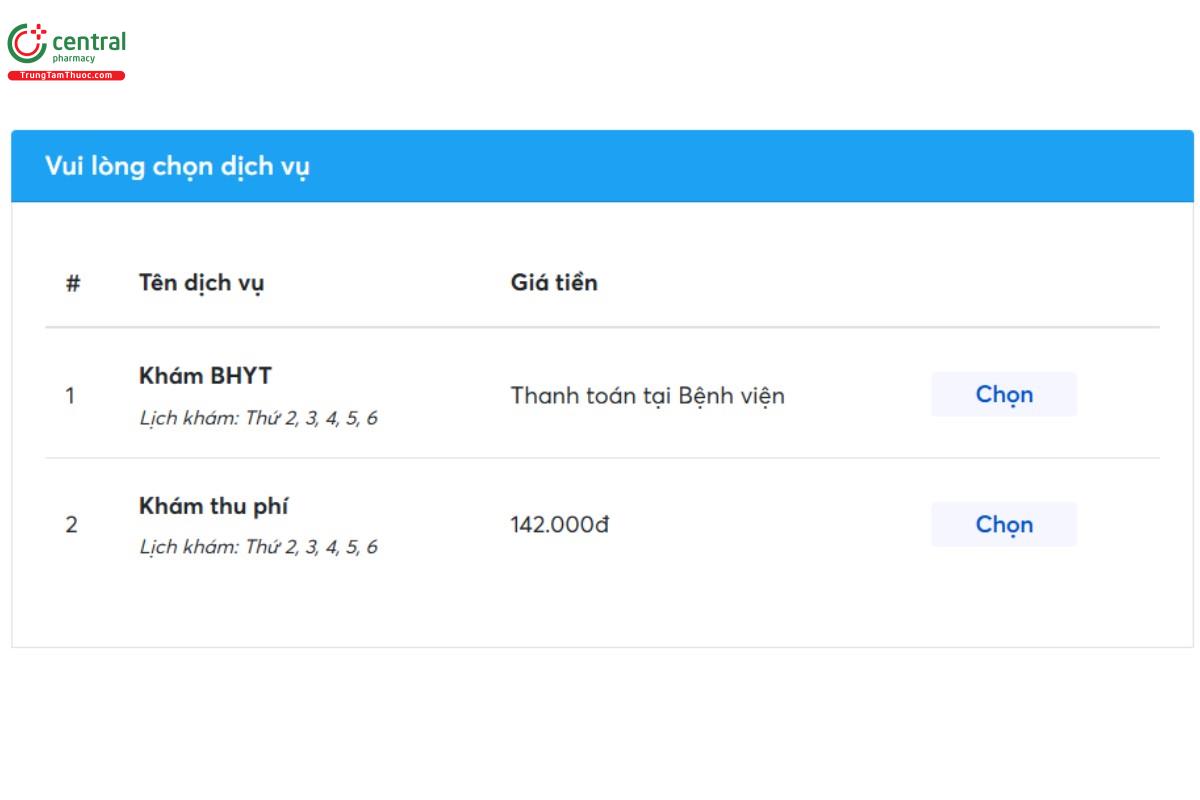
Task: Select the 'Khám BHYT' service name
Action: coord(205,376)
